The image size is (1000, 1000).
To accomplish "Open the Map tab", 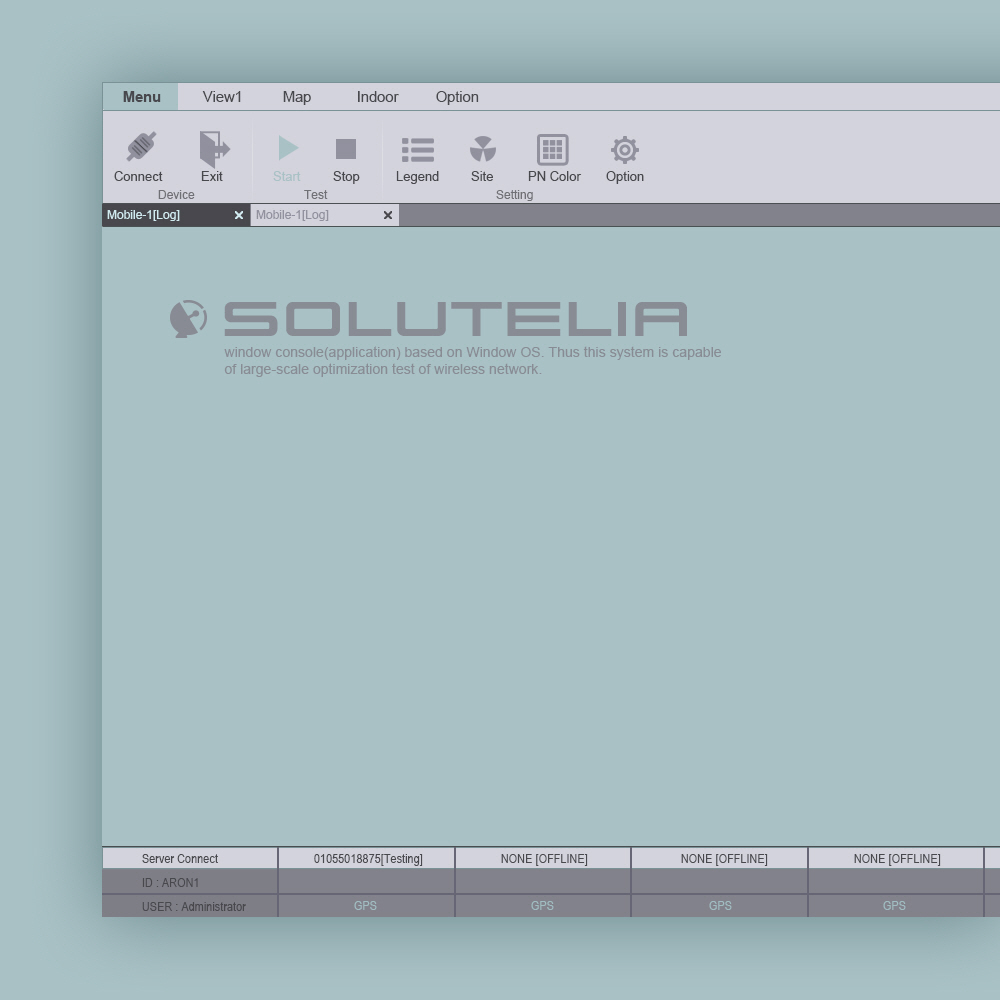I will (x=297, y=97).
